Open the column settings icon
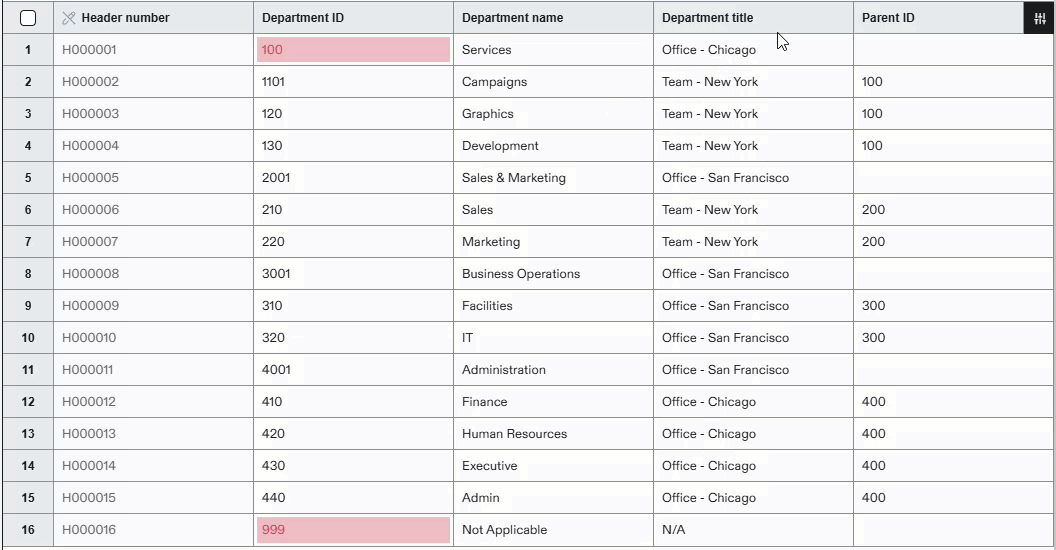Screen dimensions: 1056x550 click(1039, 18)
